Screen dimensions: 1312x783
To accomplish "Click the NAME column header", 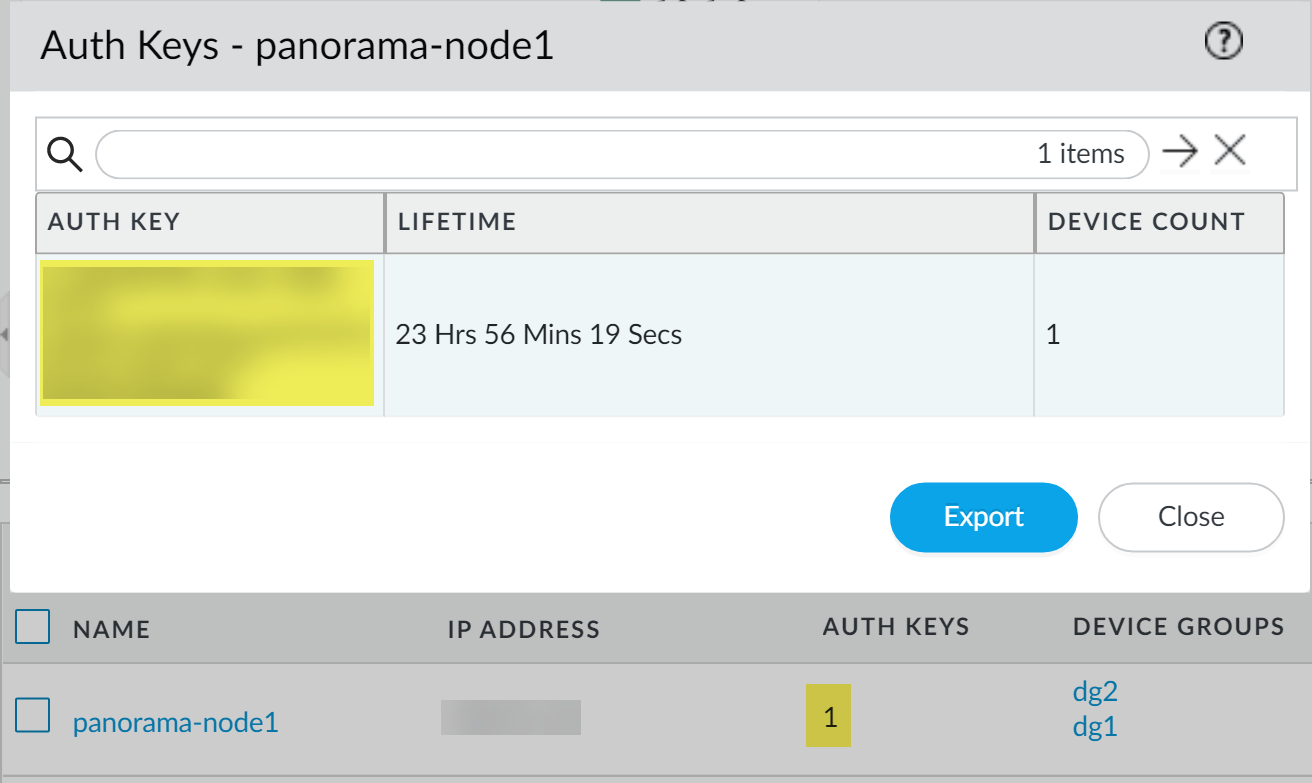I will (111, 629).
